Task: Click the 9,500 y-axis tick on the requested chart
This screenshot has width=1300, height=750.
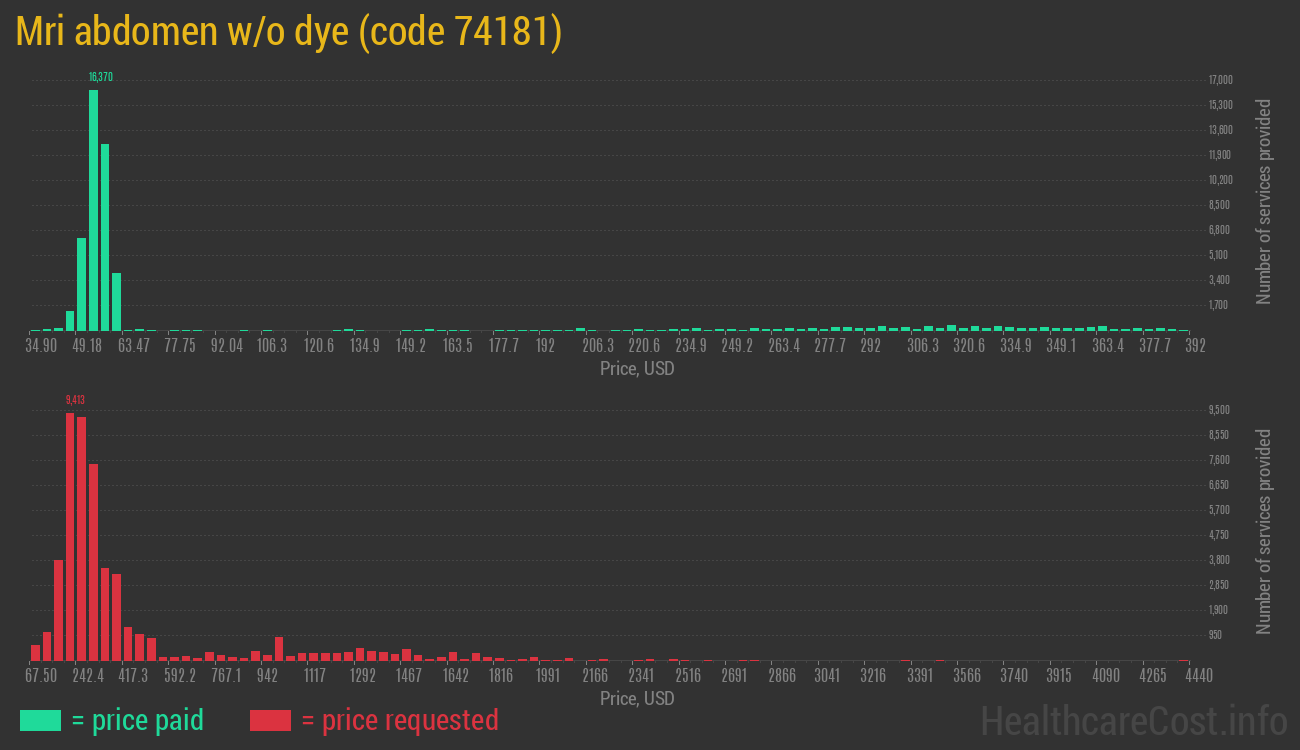Action: [x=1219, y=410]
